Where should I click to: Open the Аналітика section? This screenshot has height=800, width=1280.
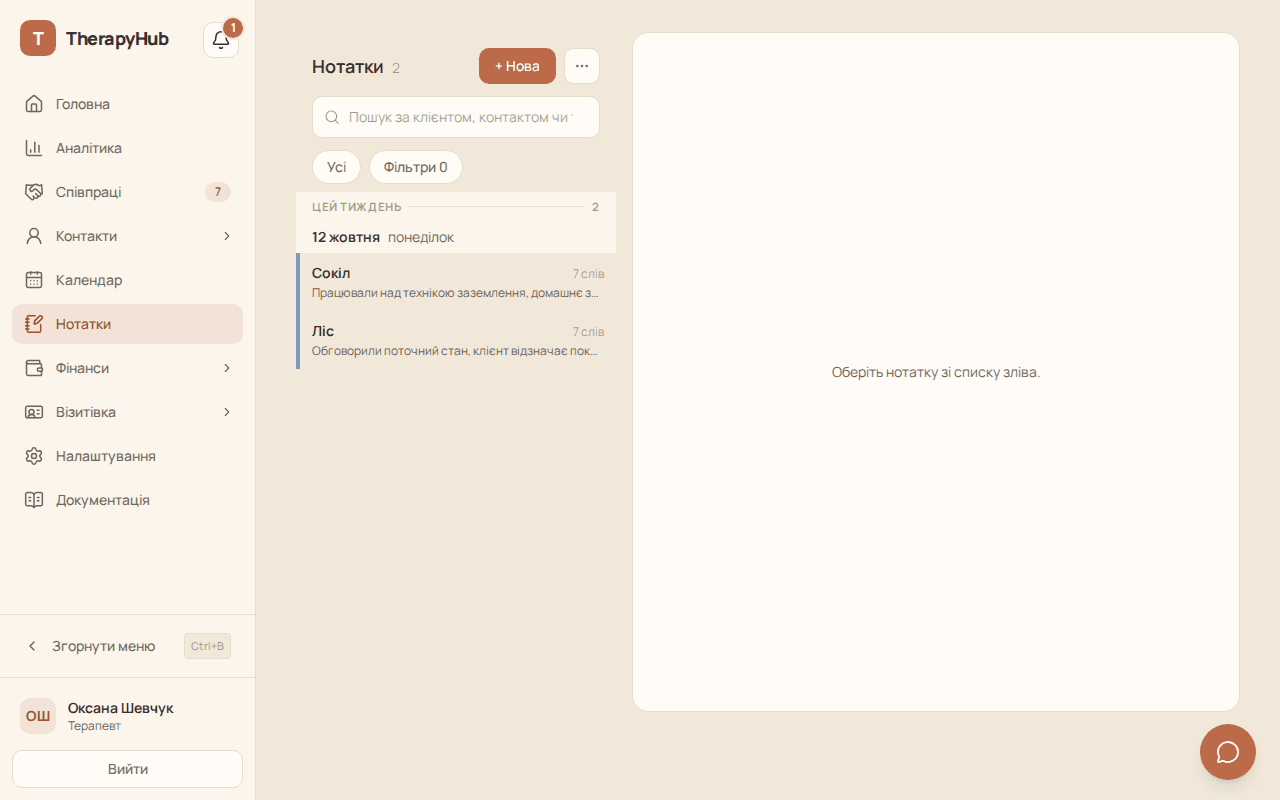[128, 148]
